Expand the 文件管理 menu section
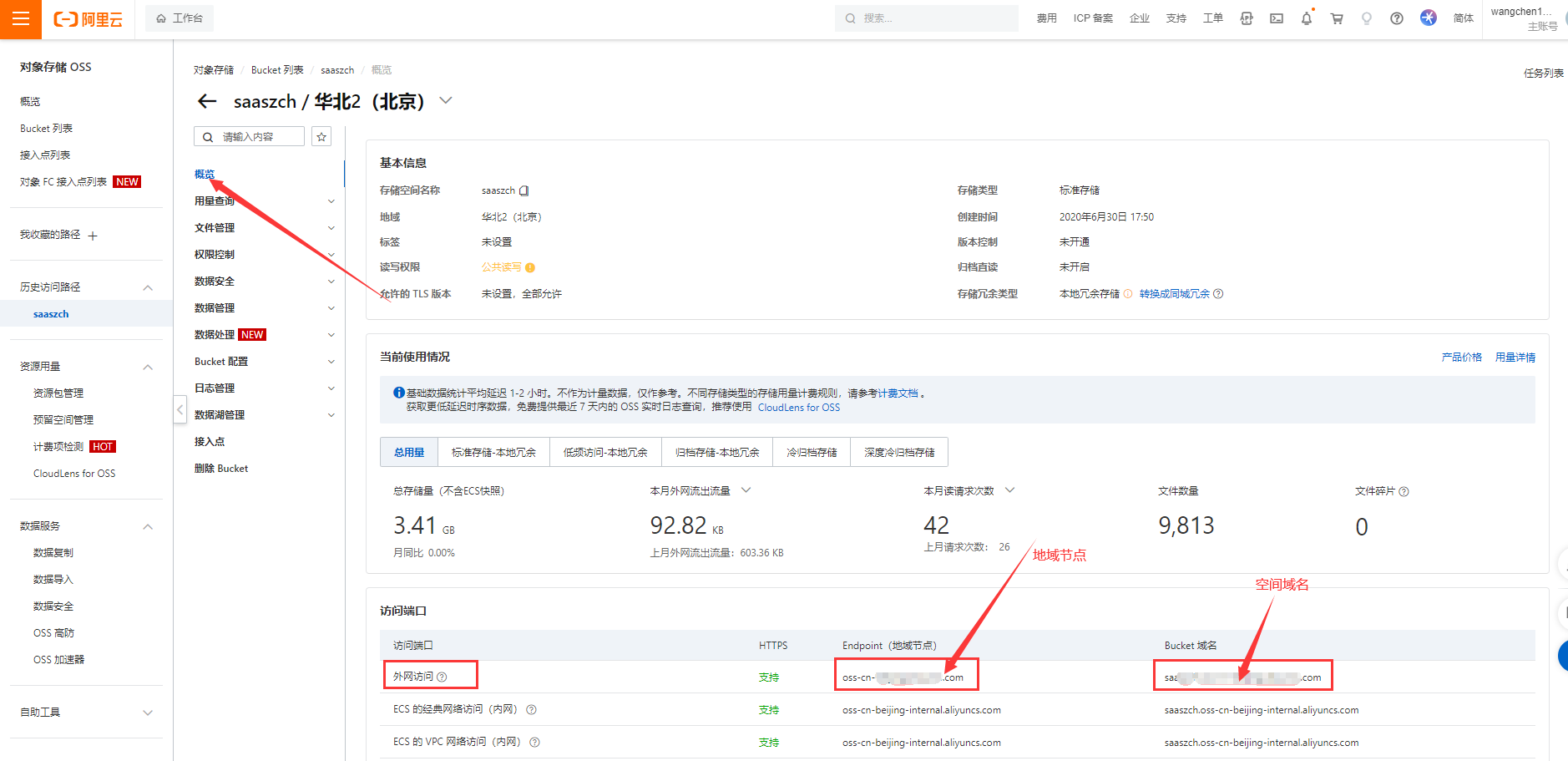Viewport: 1568px width, 761px height. click(331, 228)
